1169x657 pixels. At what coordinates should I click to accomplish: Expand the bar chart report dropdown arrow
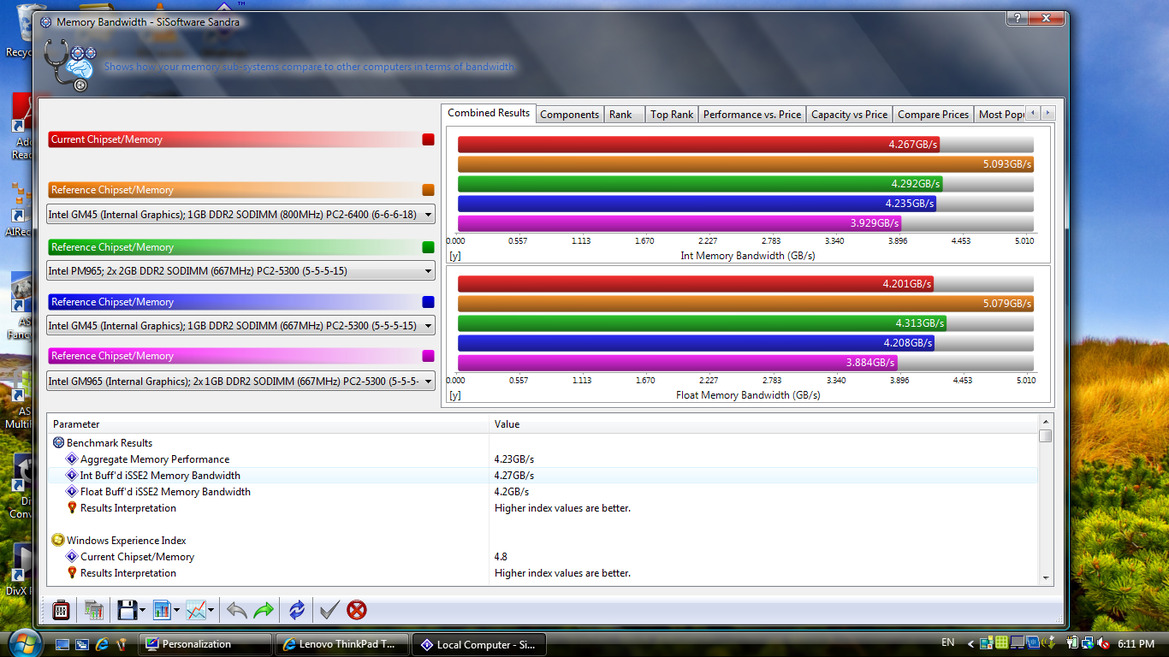coord(177,611)
